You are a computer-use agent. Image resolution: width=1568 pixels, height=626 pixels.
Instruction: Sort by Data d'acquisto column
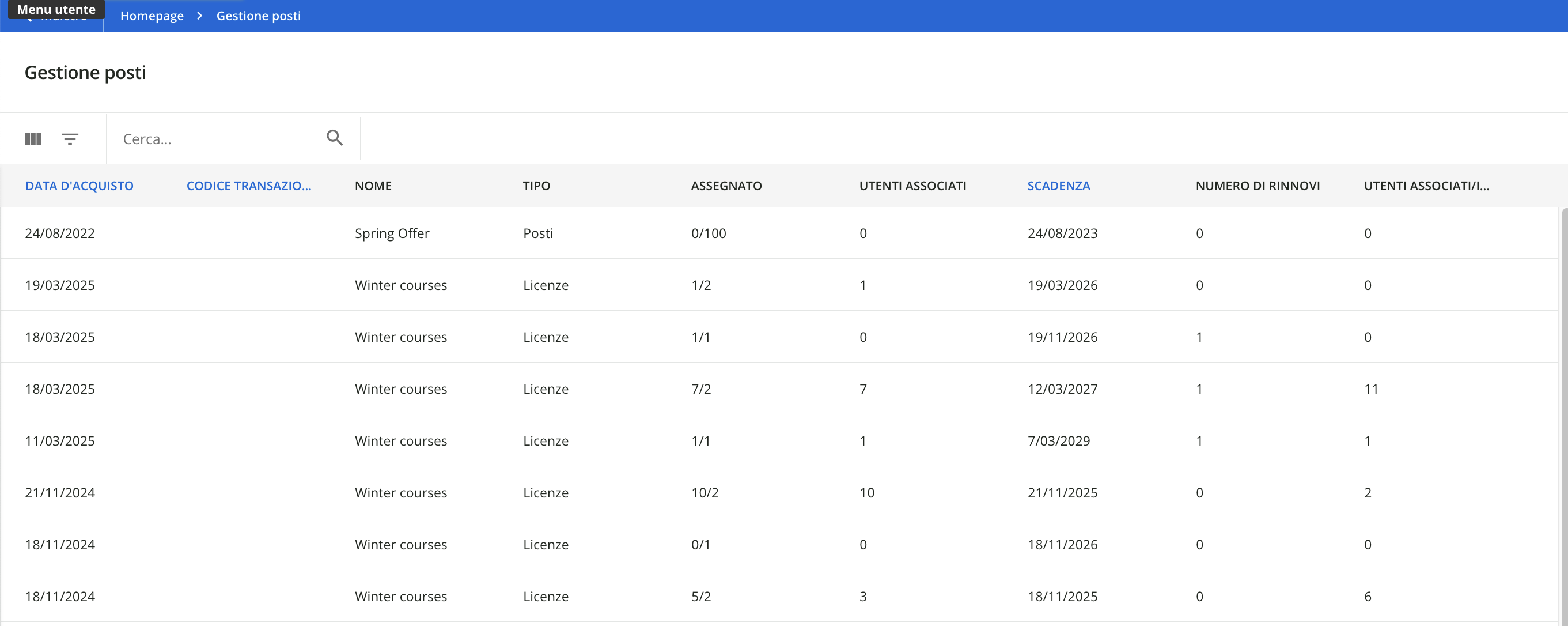pos(79,186)
